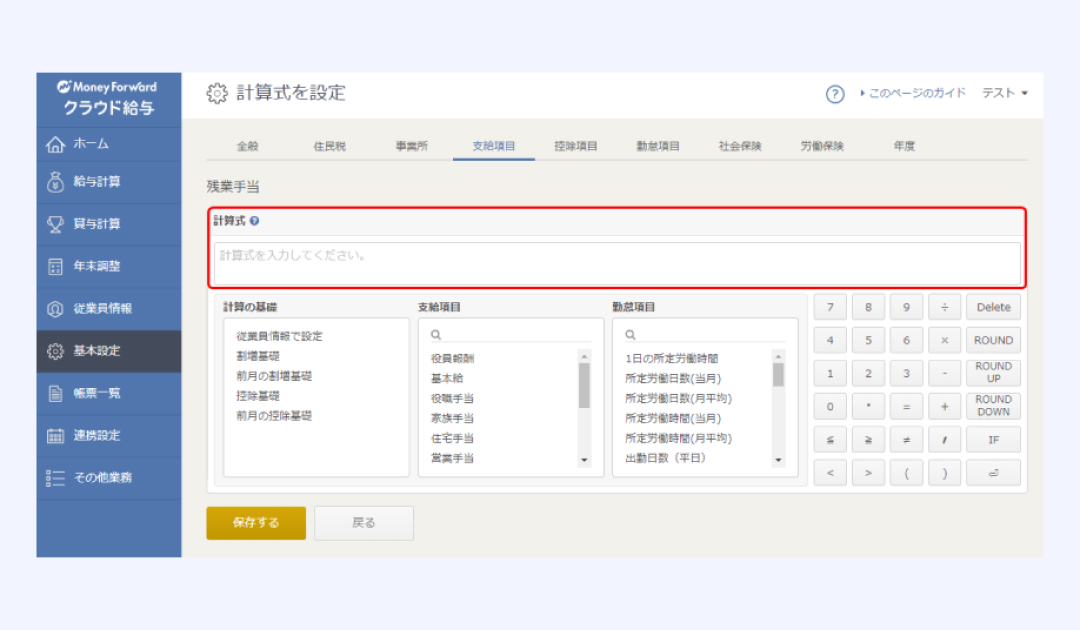This screenshot has width=1080, height=630.
Task: Select 基本給 in 支給項目 list
Action: [447, 378]
